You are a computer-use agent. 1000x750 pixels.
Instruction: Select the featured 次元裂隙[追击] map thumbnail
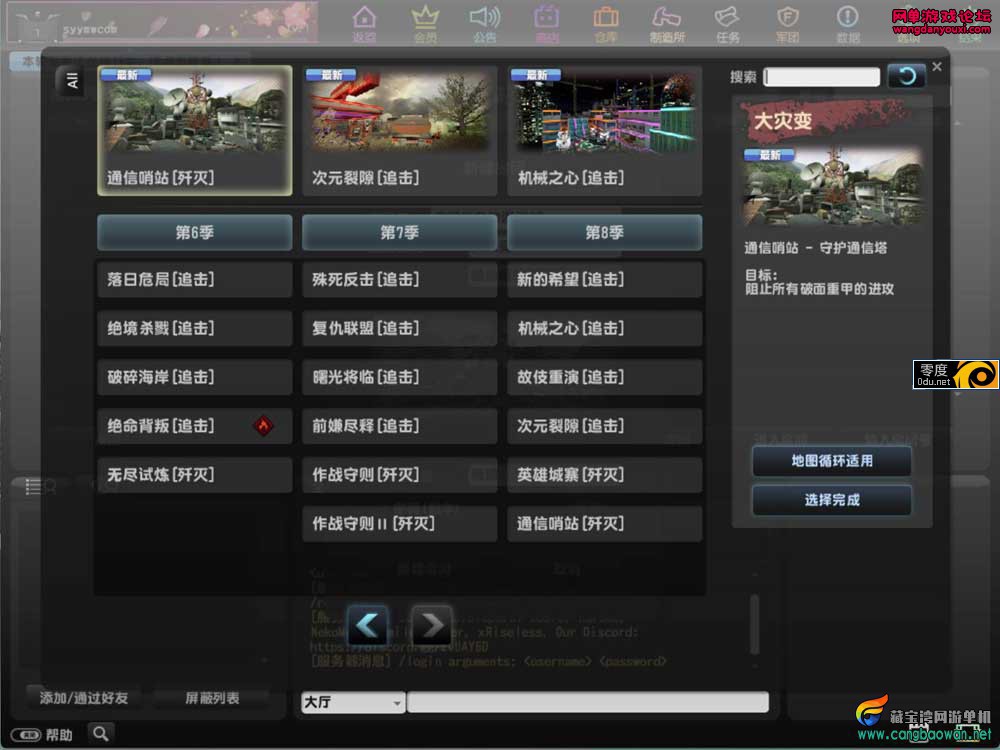point(400,130)
